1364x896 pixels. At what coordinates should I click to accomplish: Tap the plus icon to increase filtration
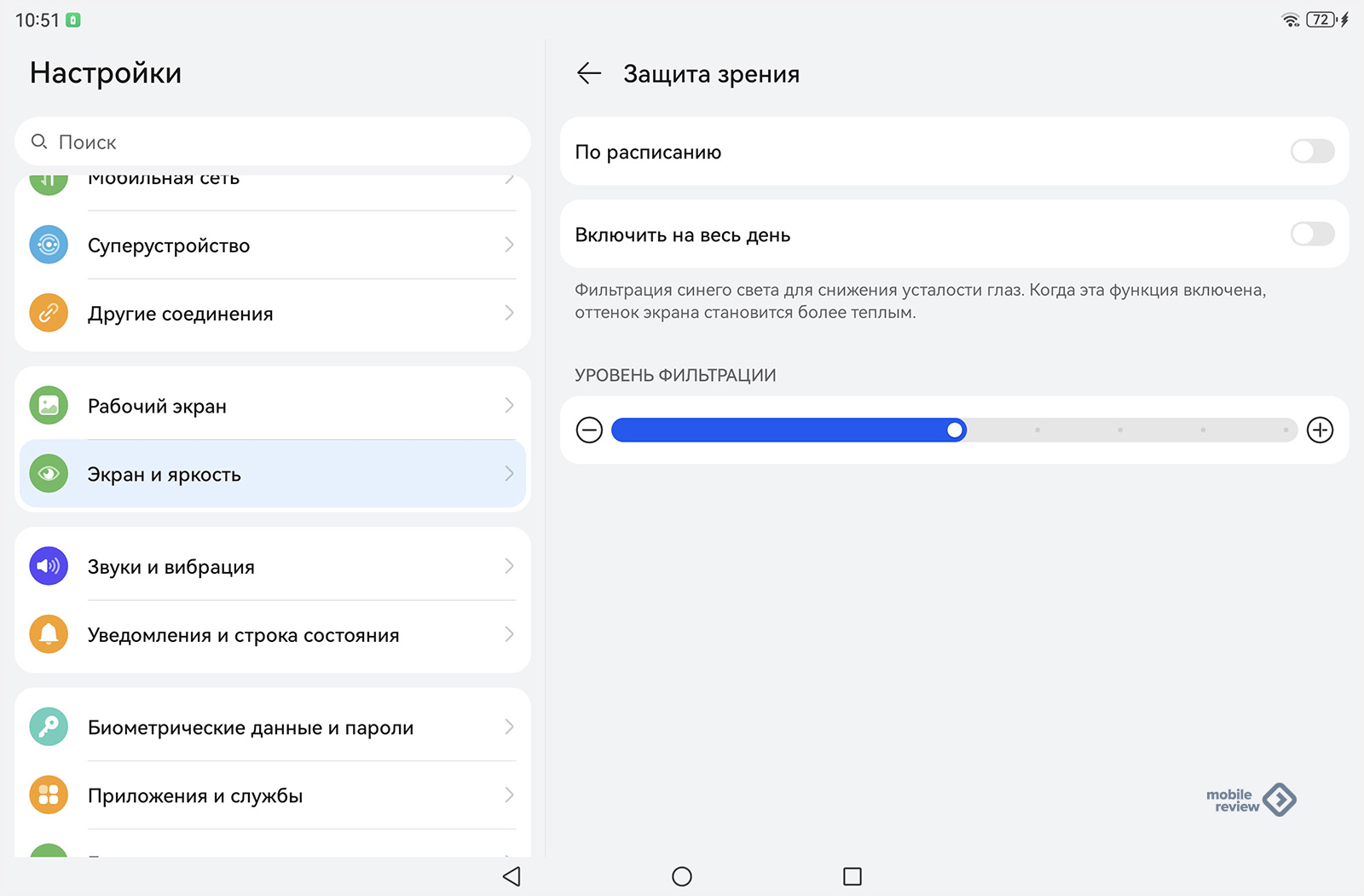click(1320, 431)
